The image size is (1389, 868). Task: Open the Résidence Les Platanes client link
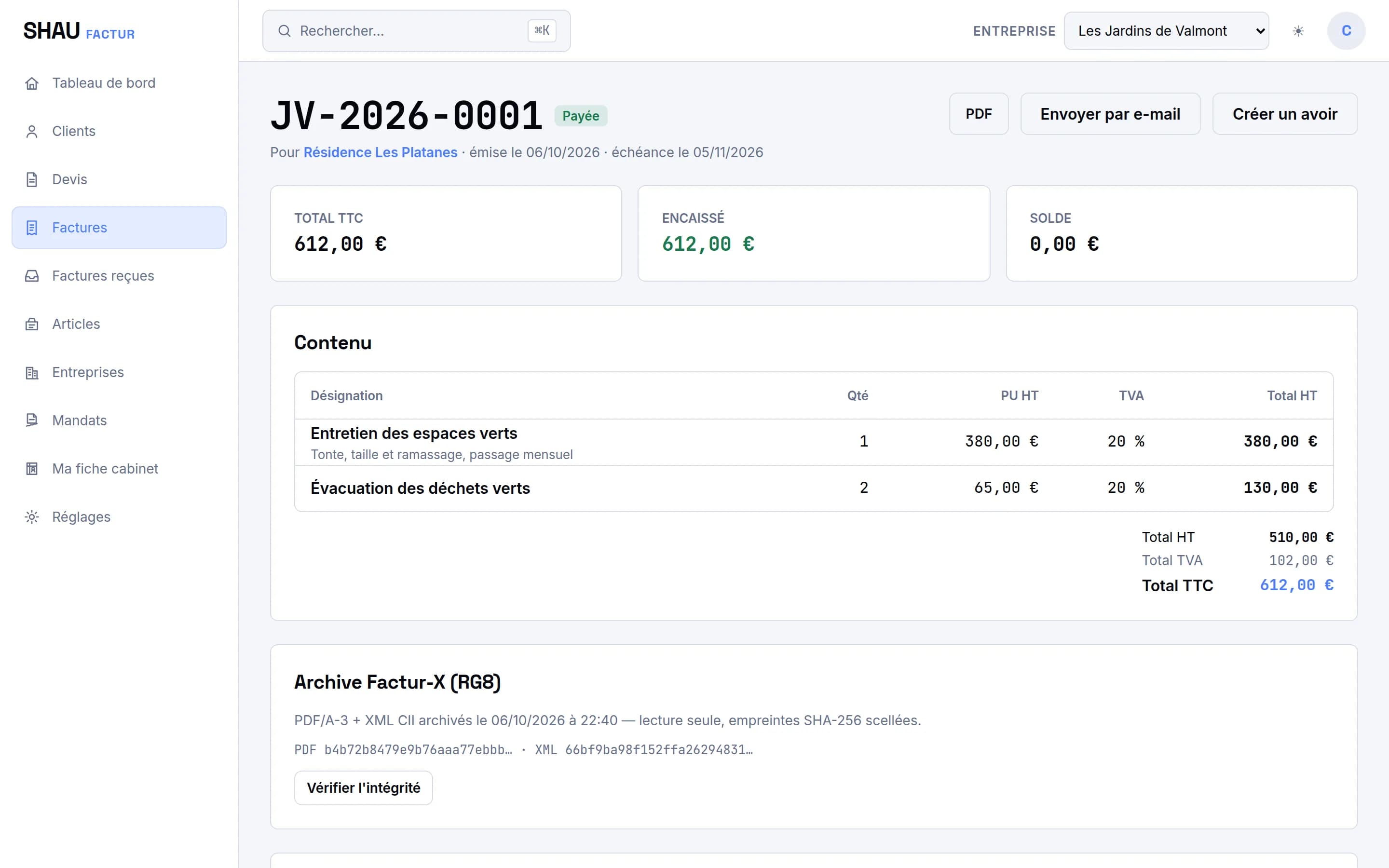tap(380, 153)
